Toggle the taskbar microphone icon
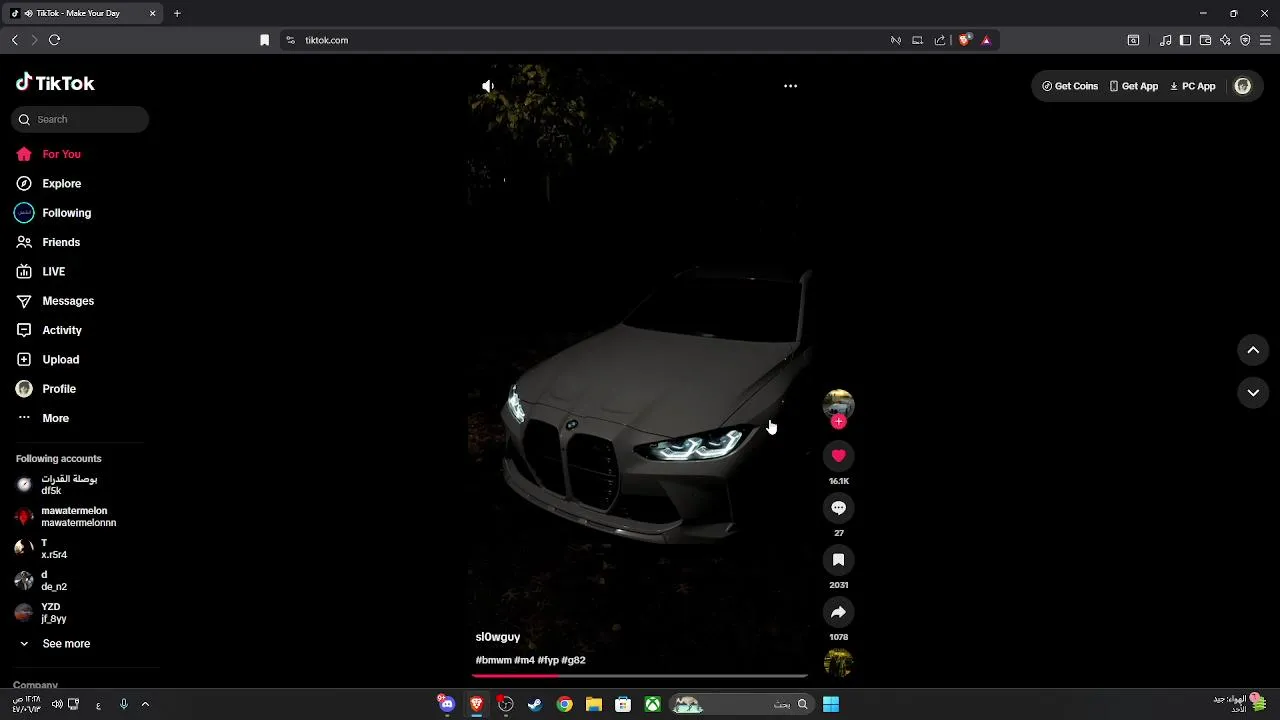The height and width of the screenshot is (720, 1280). [x=124, y=705]
